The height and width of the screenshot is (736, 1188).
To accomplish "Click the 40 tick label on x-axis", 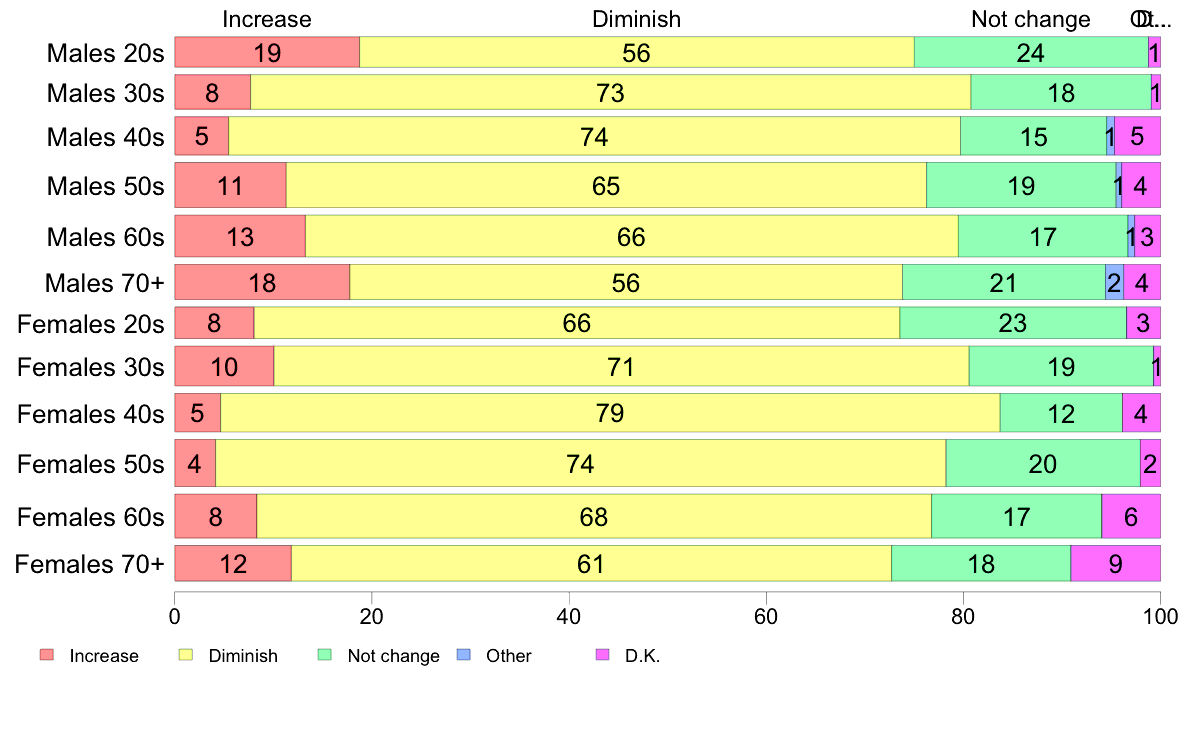I will (569, 613).
